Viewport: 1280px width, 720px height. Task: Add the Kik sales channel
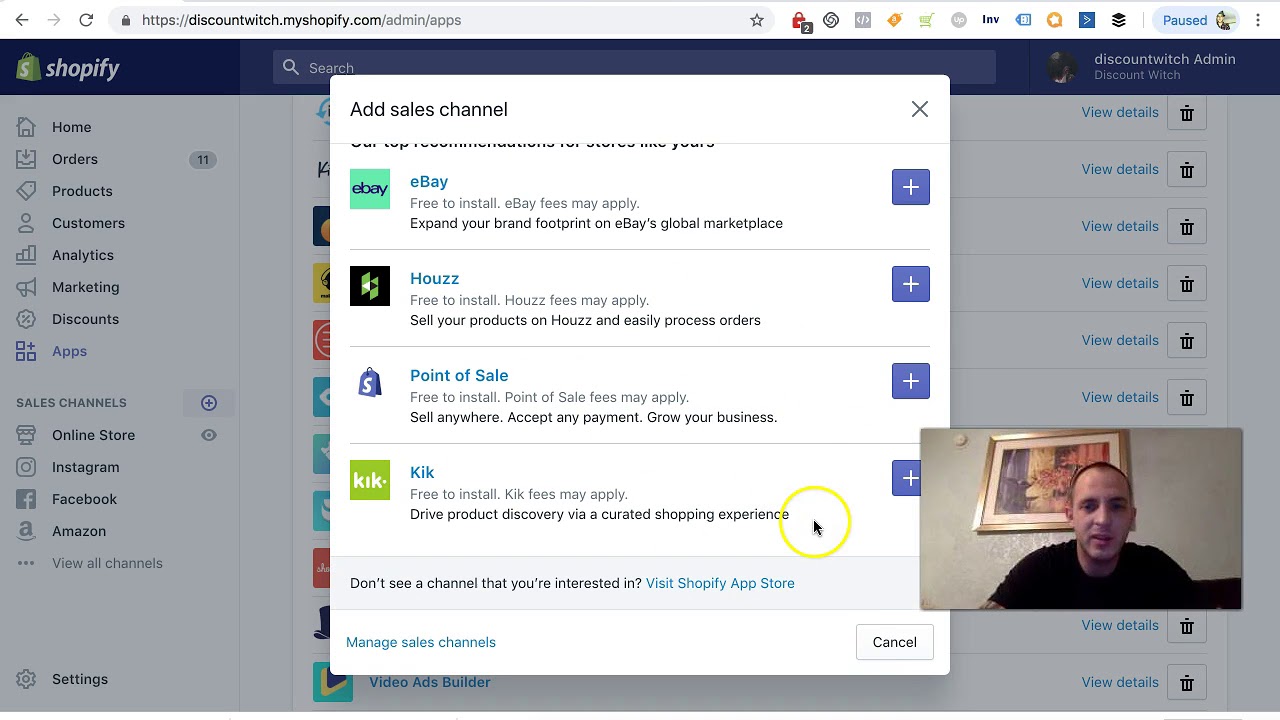(x=906, y=478)
